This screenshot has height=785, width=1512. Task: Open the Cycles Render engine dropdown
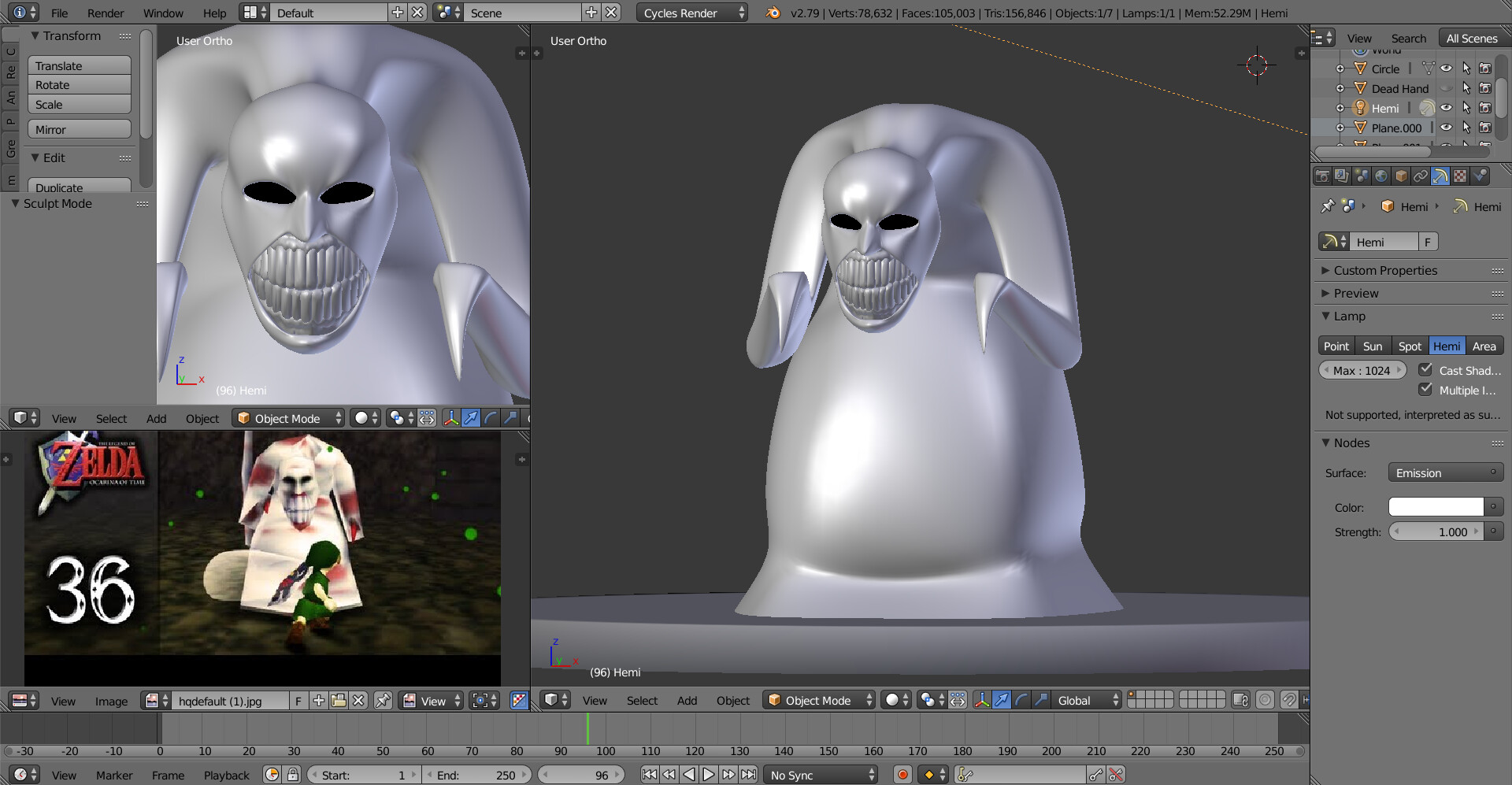(x=691, y=13)
